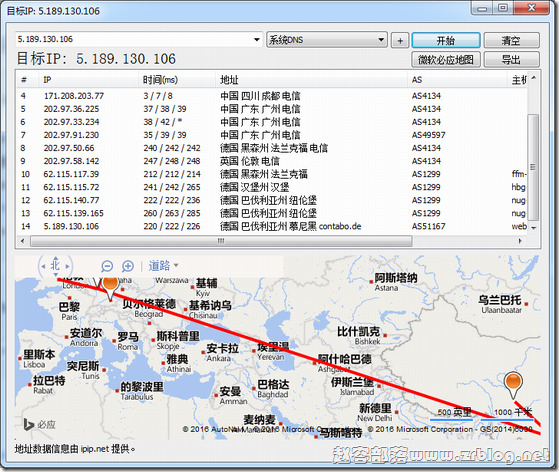Select row with IP 62.115.139.165
The width and height of the screenshot is (559, 472).
272,213
